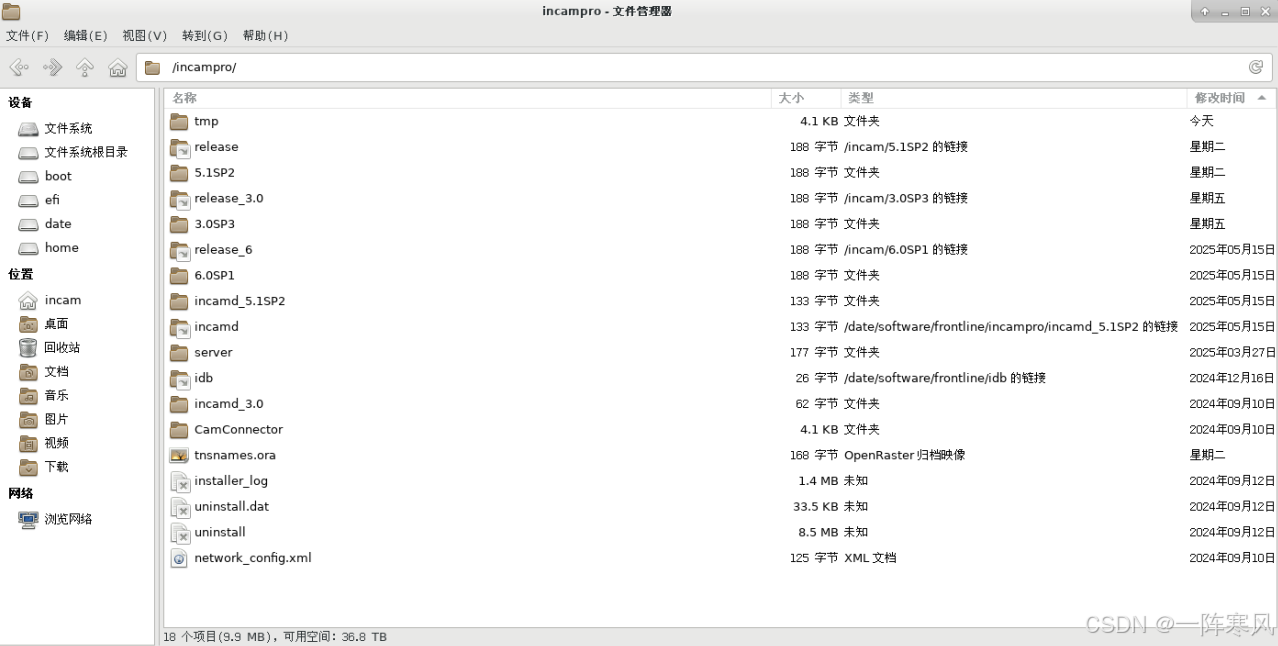Click the /incam/6.0SP1 的链接 type cell
The height and width of the screenshot is (646, 1278).
[906, 250]
